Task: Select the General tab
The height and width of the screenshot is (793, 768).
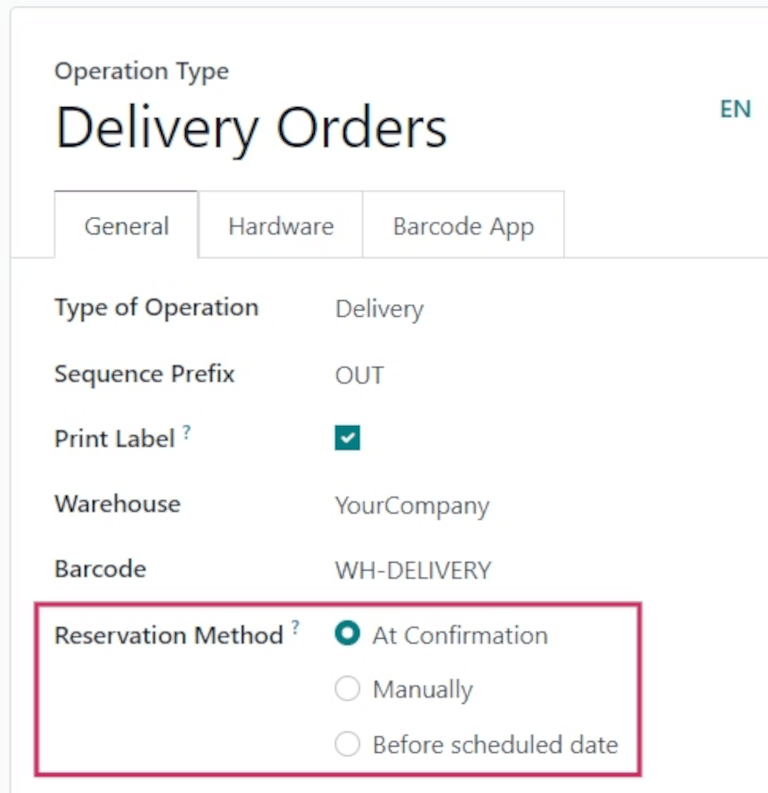Action: [126, 226]
